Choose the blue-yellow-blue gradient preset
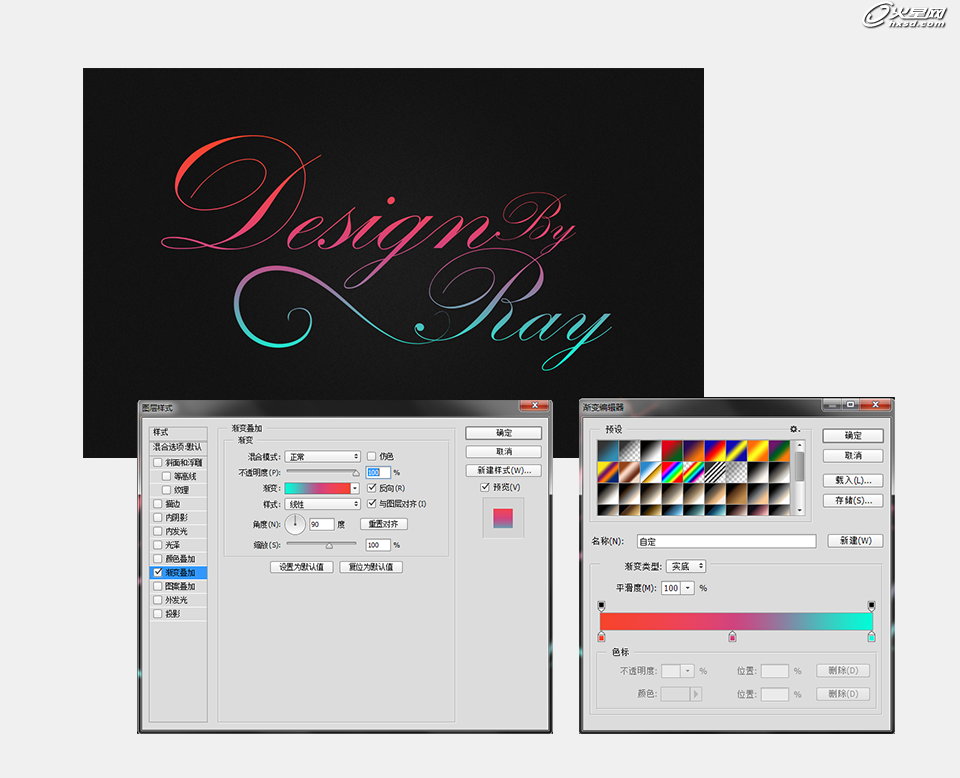The image size is (960, 778). pos(737,451)
